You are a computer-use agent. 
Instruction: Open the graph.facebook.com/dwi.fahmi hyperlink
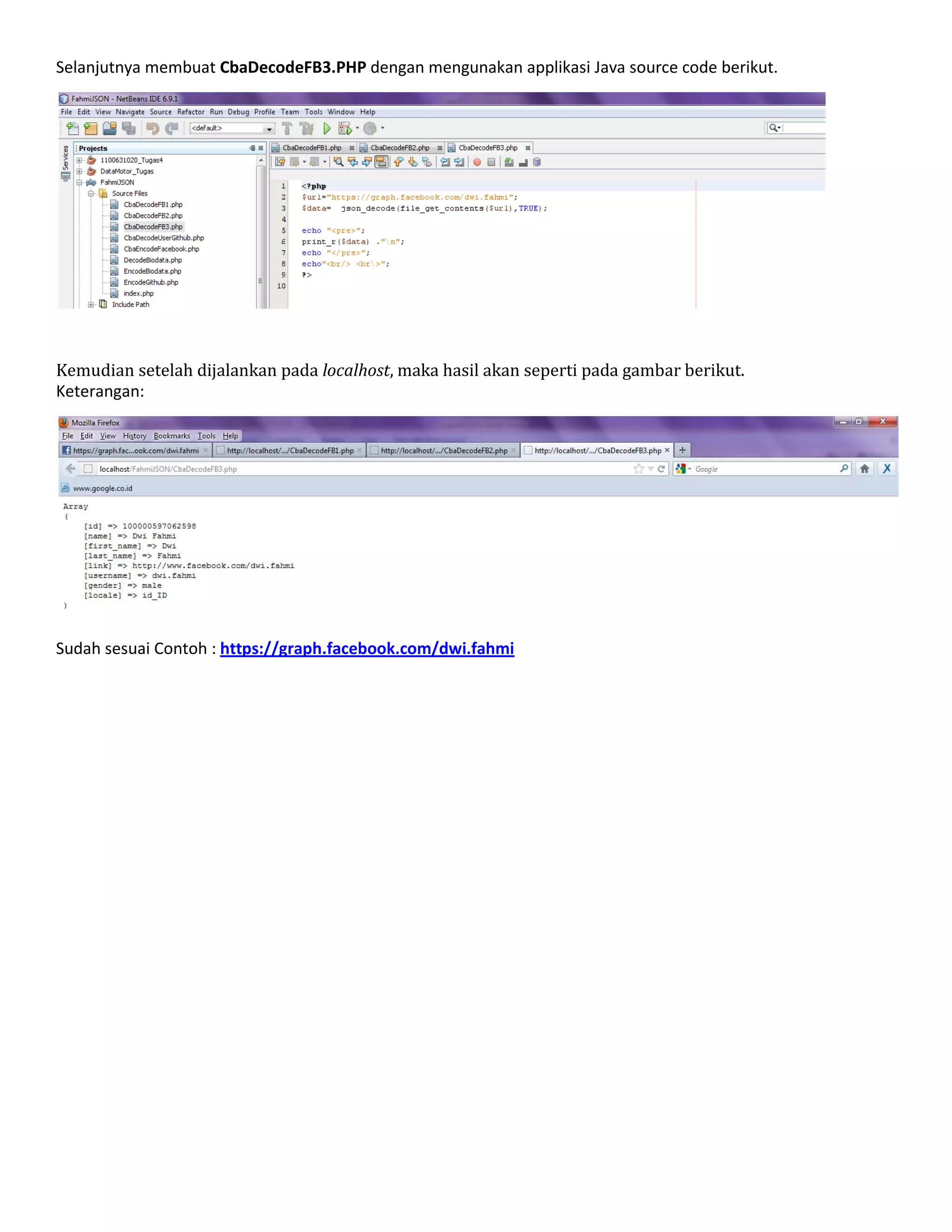click(x=367, y=649)
